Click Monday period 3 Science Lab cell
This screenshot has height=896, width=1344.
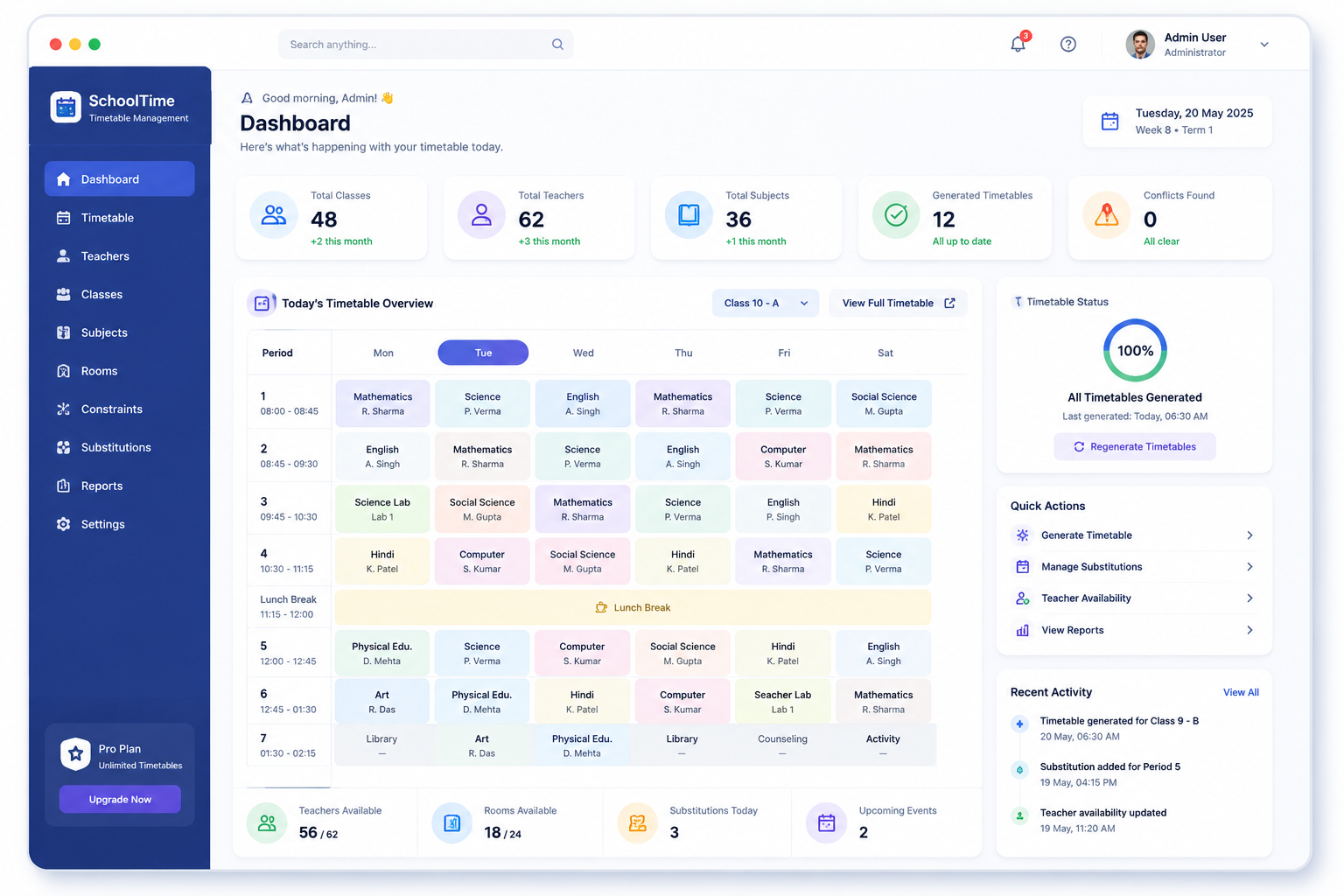point(382,509)
